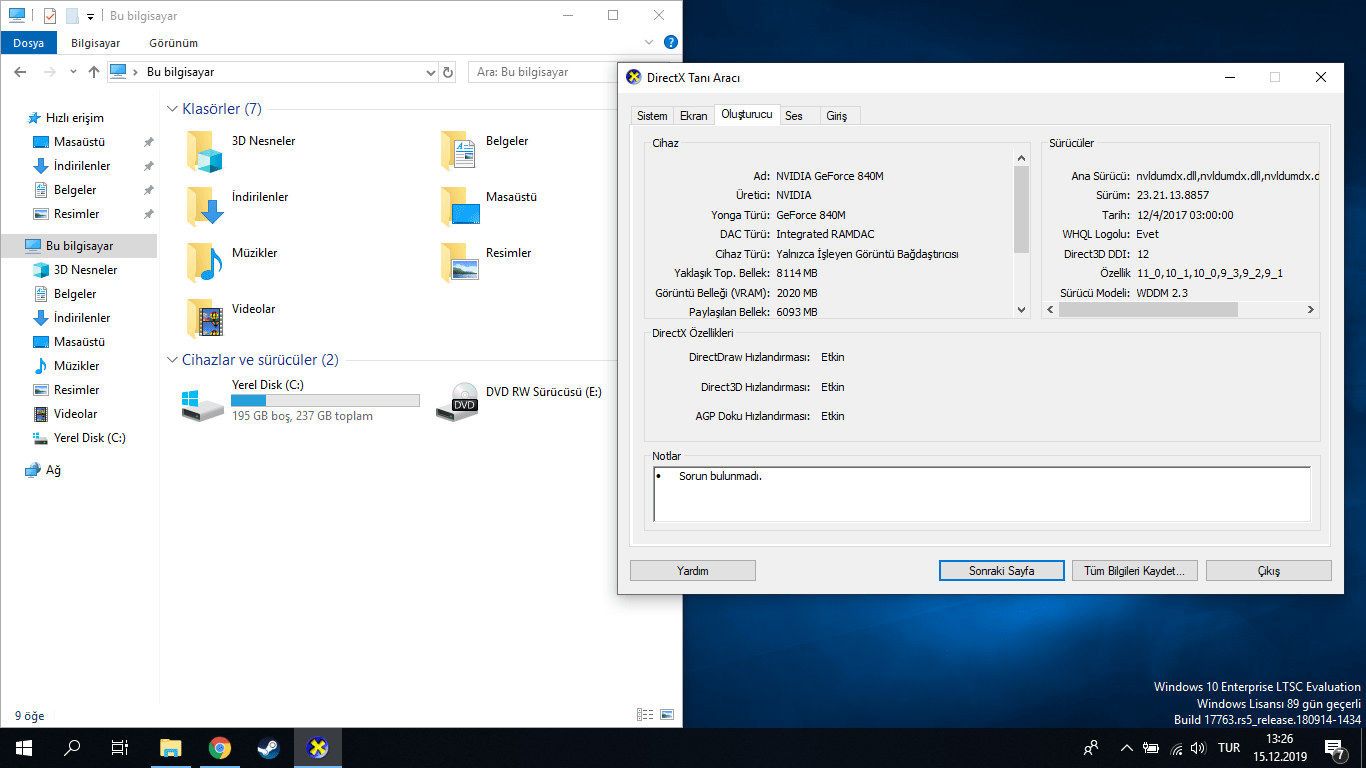
Task: Select Hızlı erişim in the navigation pane
Action: (x=75, y=118)
